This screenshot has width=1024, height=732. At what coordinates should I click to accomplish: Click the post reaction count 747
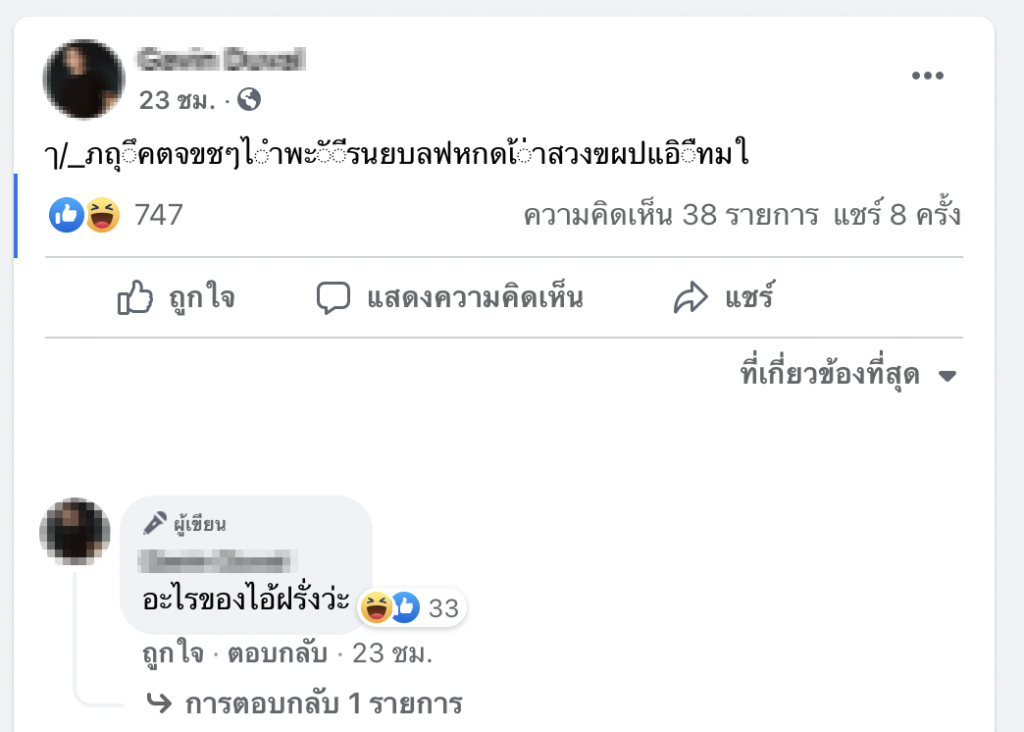(158, 214)
